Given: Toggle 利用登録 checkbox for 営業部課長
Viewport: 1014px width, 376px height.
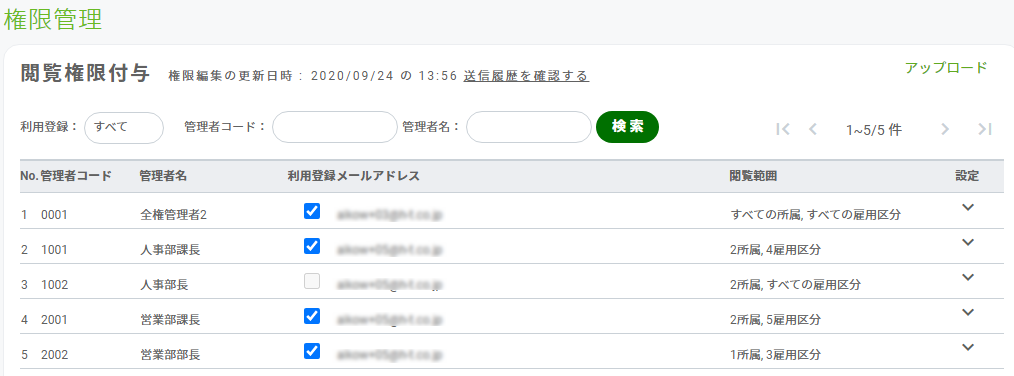Looking at the screenshot, I should coord(312,316).
